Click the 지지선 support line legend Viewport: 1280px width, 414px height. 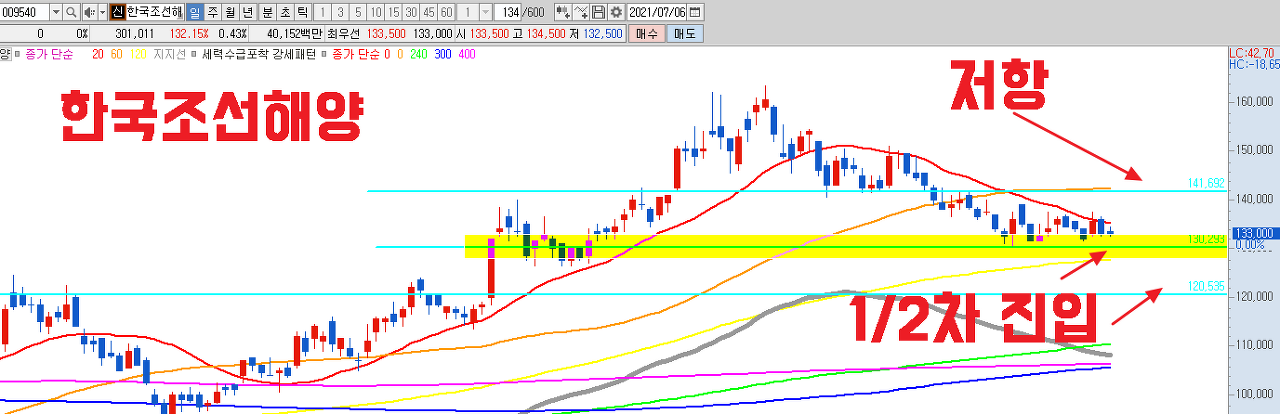pos(169,54)
